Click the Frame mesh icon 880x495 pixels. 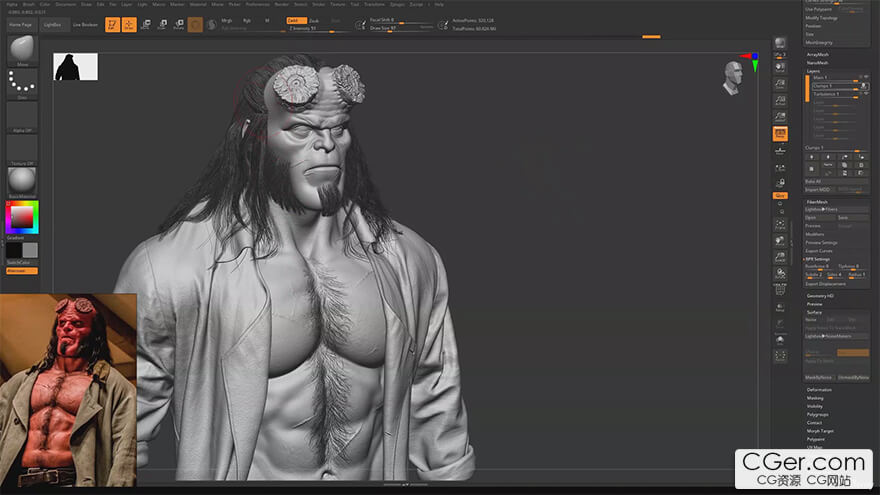[x=780, y=224]
